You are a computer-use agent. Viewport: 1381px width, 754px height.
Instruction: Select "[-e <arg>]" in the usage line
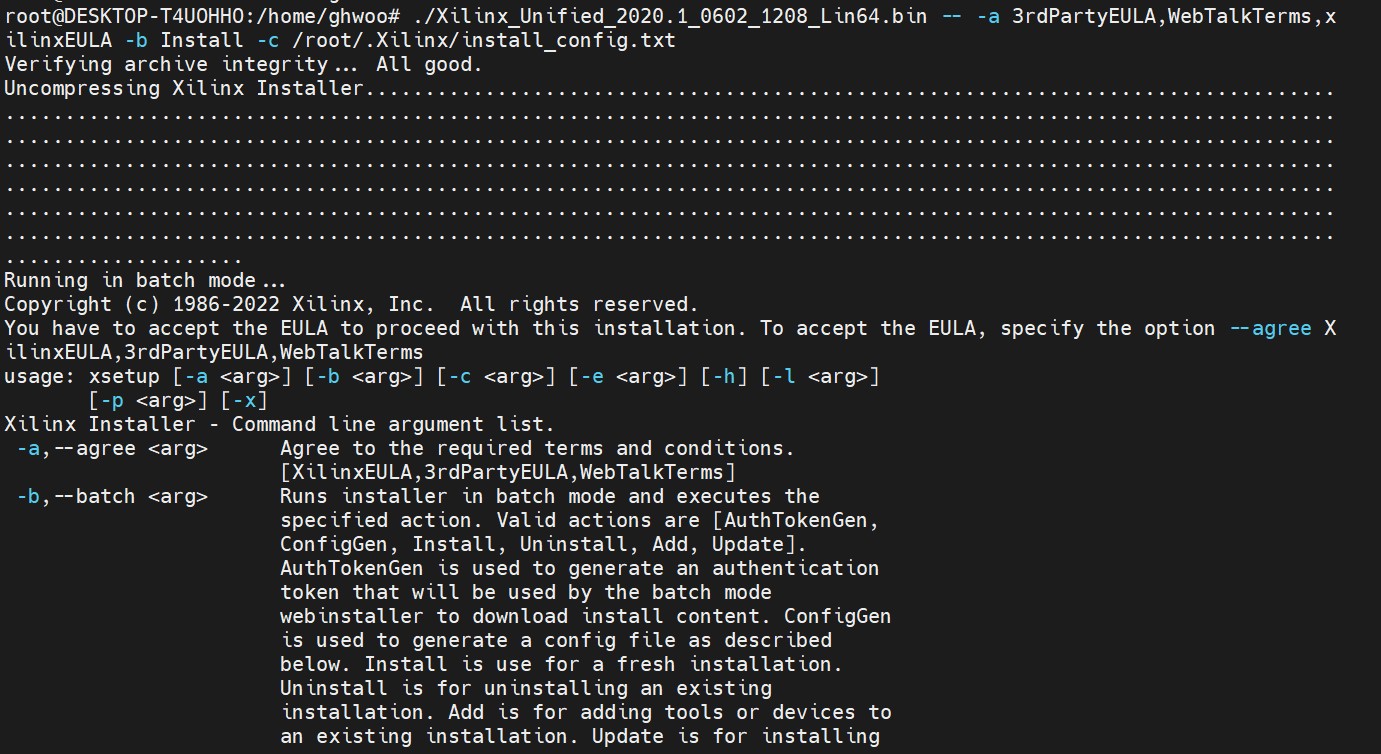click(x=629, y=377)
